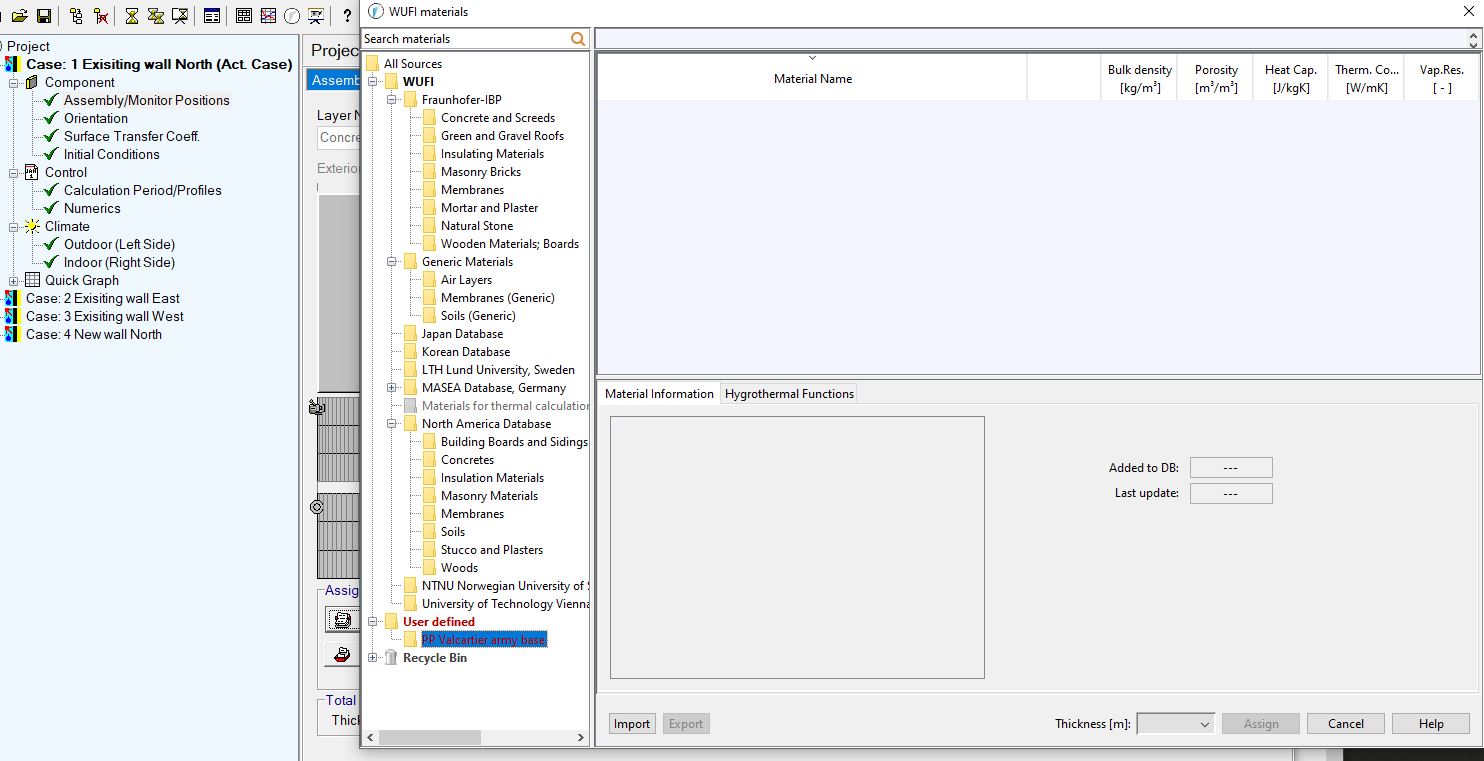Click the save floppy disk toolbar icon
The height and width of the screenshot is (761, 1484).
tap(43, 16)
